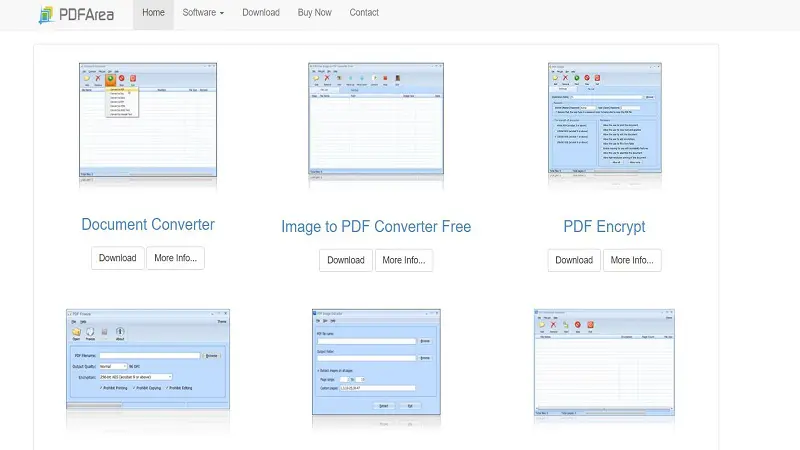This screenshot has width=800, height=450.
Task: View More Info for Image to PDF Converter
Action: click(404, 260)
